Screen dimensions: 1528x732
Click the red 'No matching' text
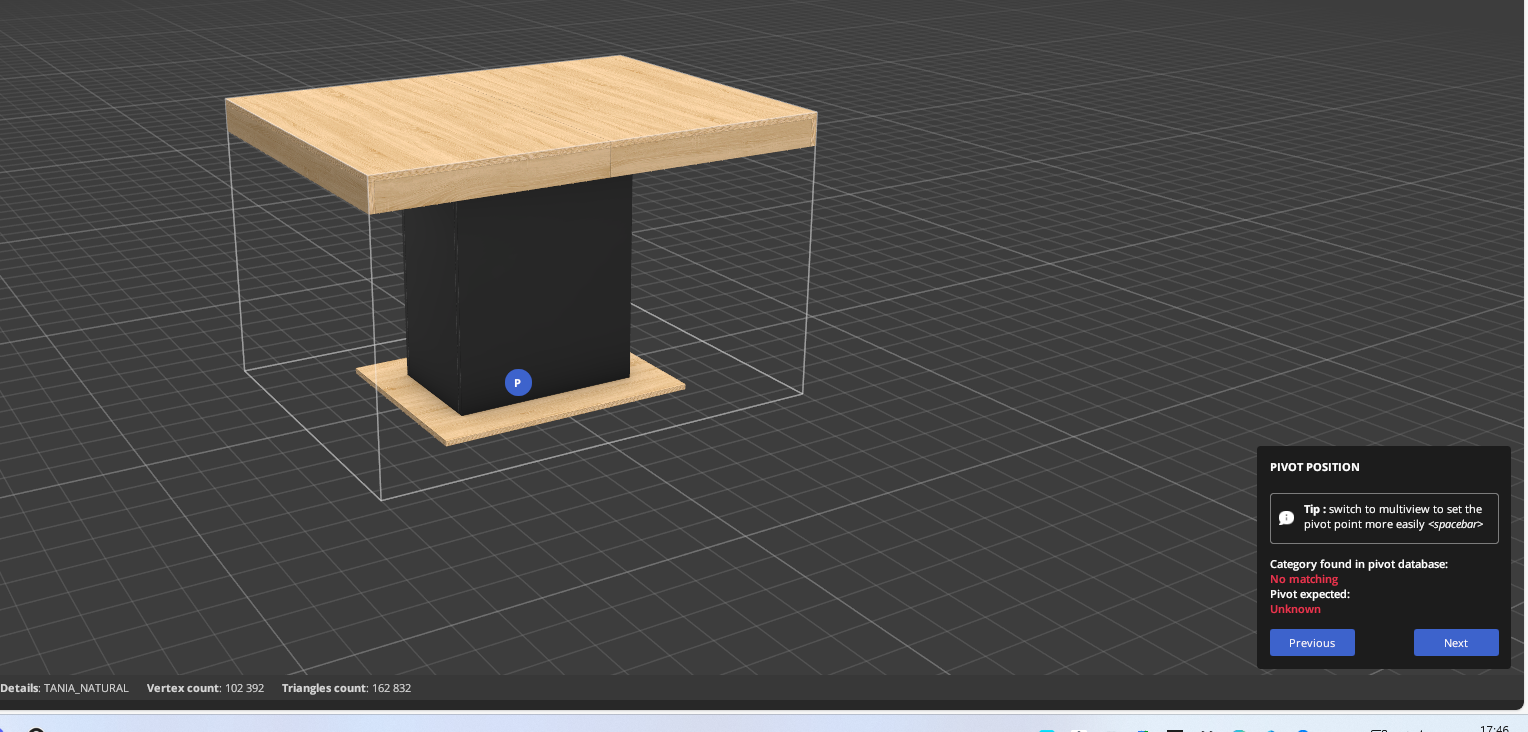tap(1304, 579)
